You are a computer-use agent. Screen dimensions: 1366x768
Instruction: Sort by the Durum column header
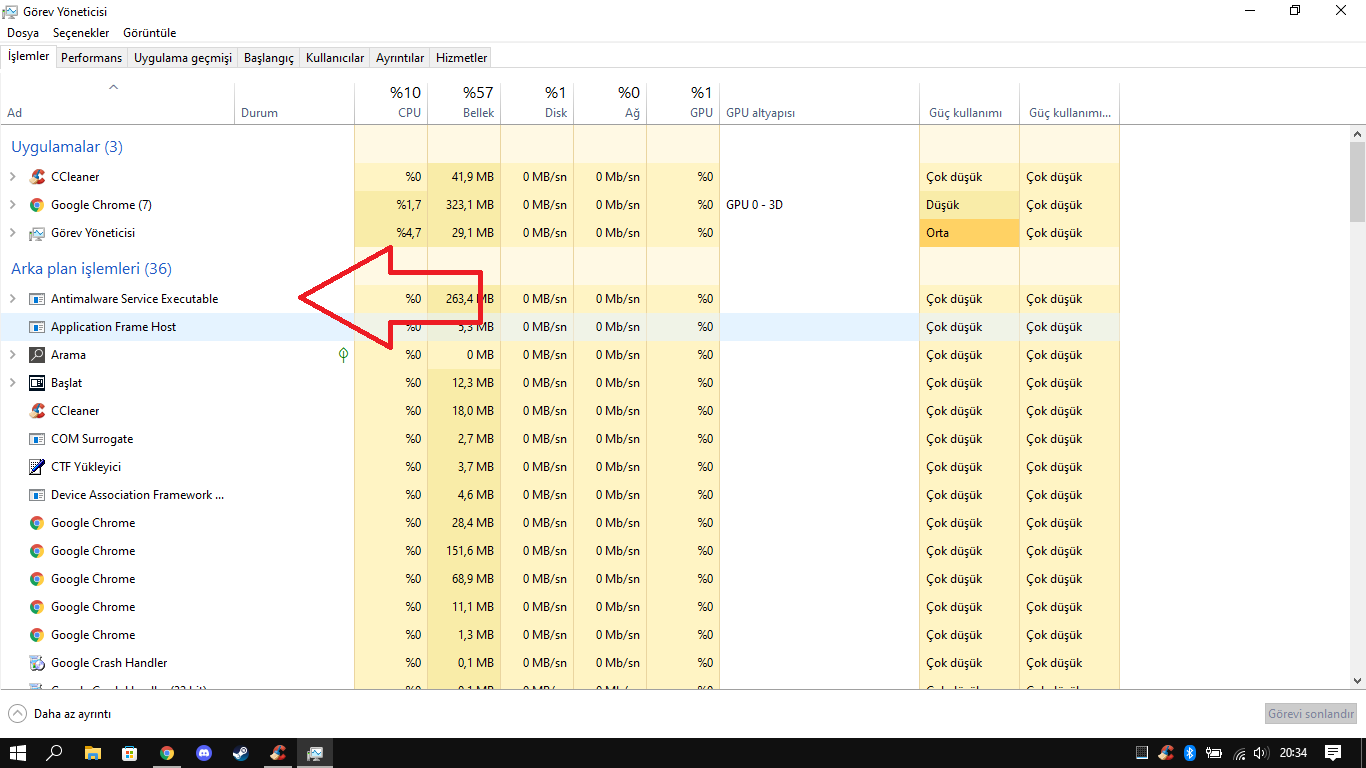294,102
